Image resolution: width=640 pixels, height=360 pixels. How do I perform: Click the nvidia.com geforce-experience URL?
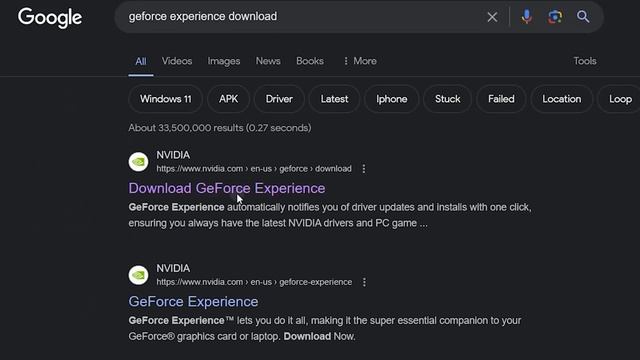pos(254,282)
